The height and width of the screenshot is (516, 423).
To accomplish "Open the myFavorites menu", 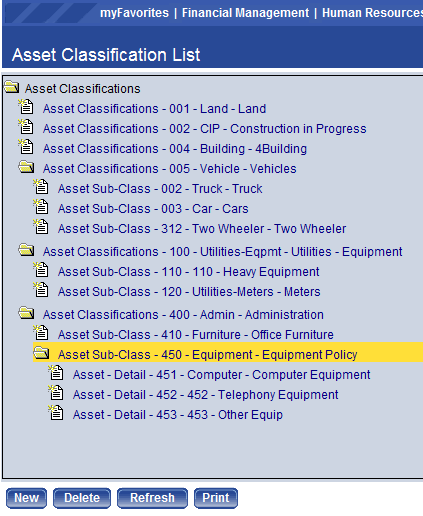I will 135,13.
